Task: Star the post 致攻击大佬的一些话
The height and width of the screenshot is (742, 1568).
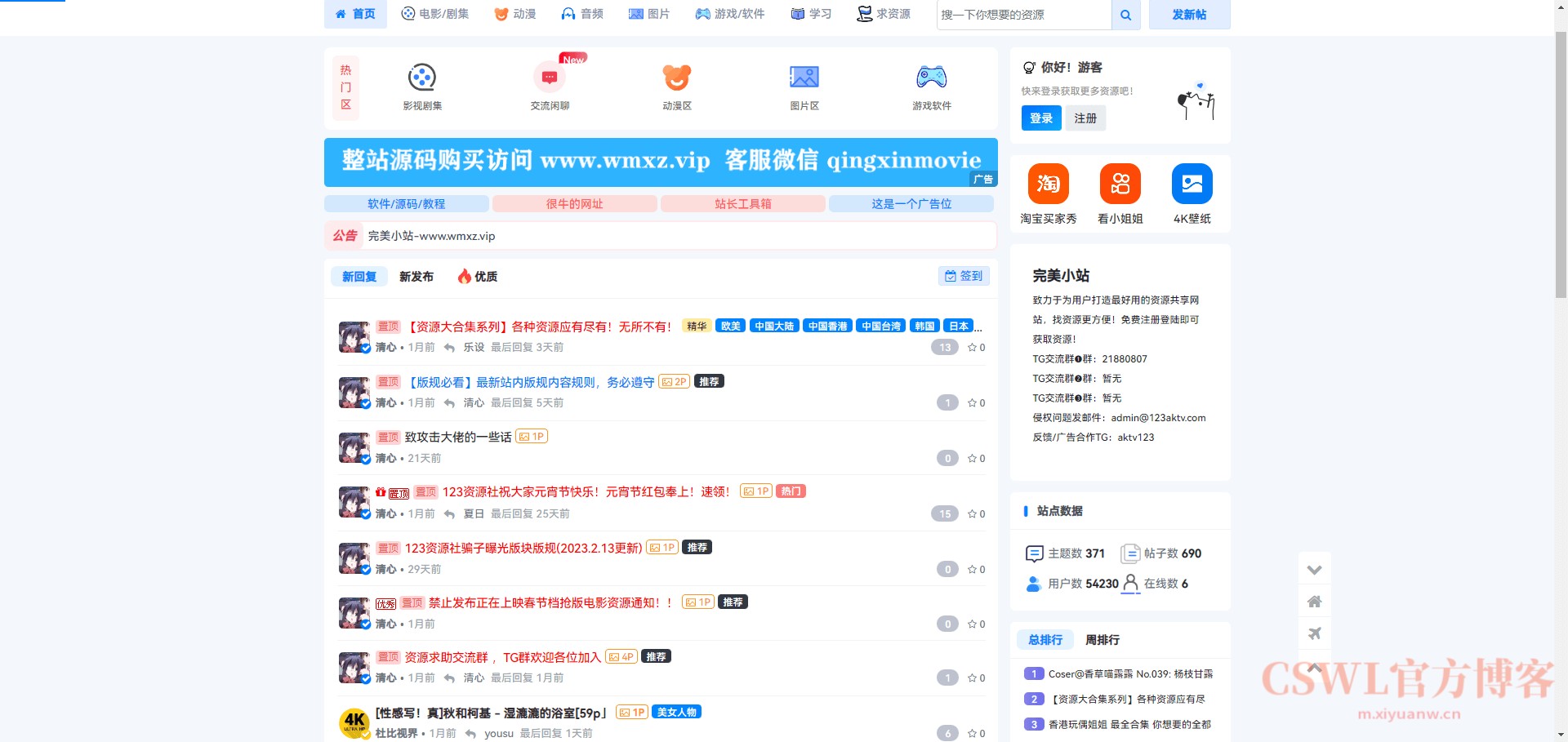Action: pyautogui.click(x=974, y=458)
